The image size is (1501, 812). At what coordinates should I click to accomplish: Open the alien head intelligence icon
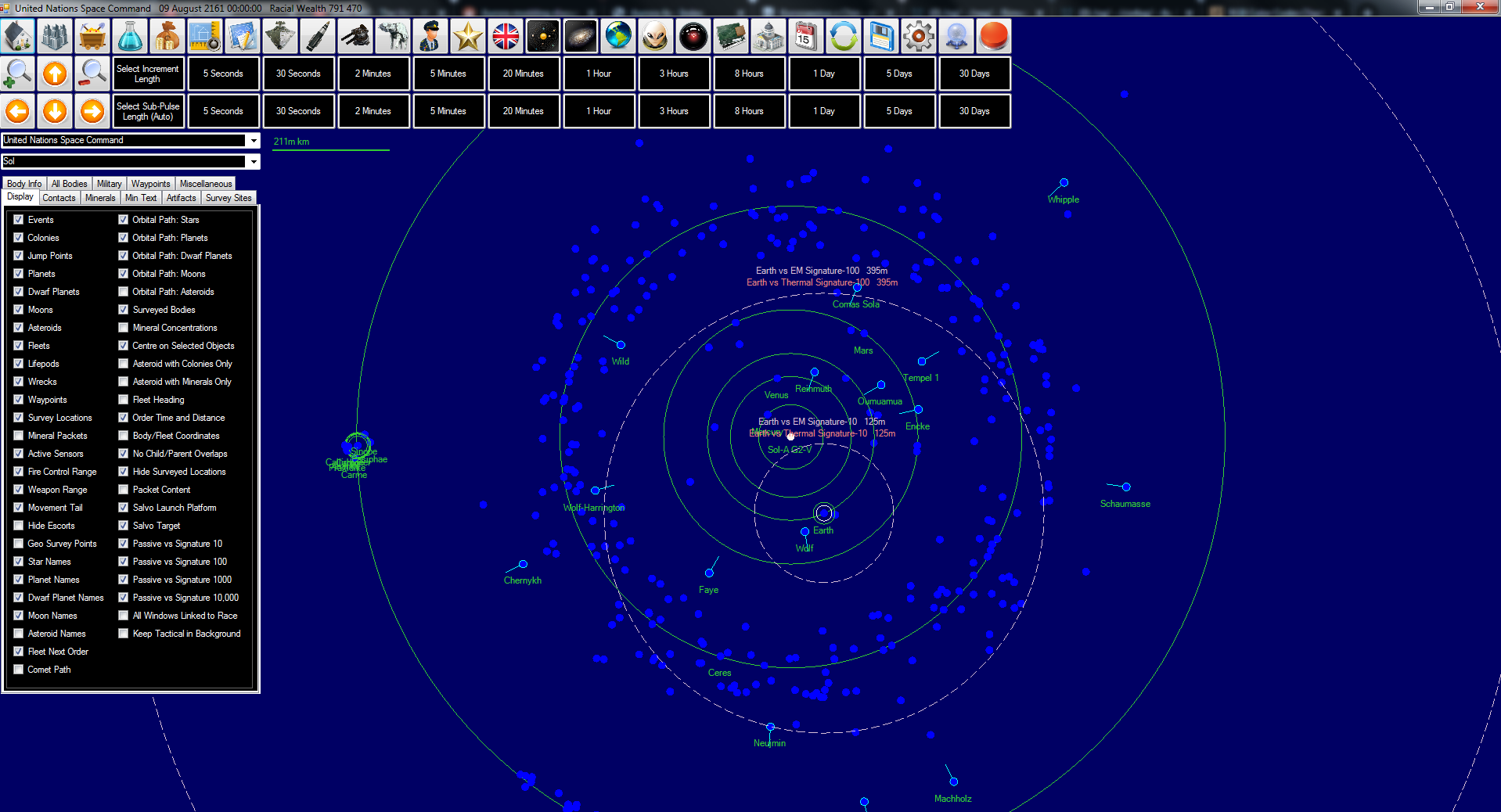pos(657,36)
